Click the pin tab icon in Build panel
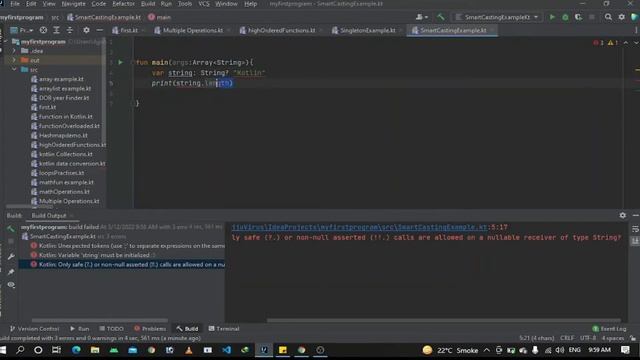640x360 pixels. coord(11,272)
